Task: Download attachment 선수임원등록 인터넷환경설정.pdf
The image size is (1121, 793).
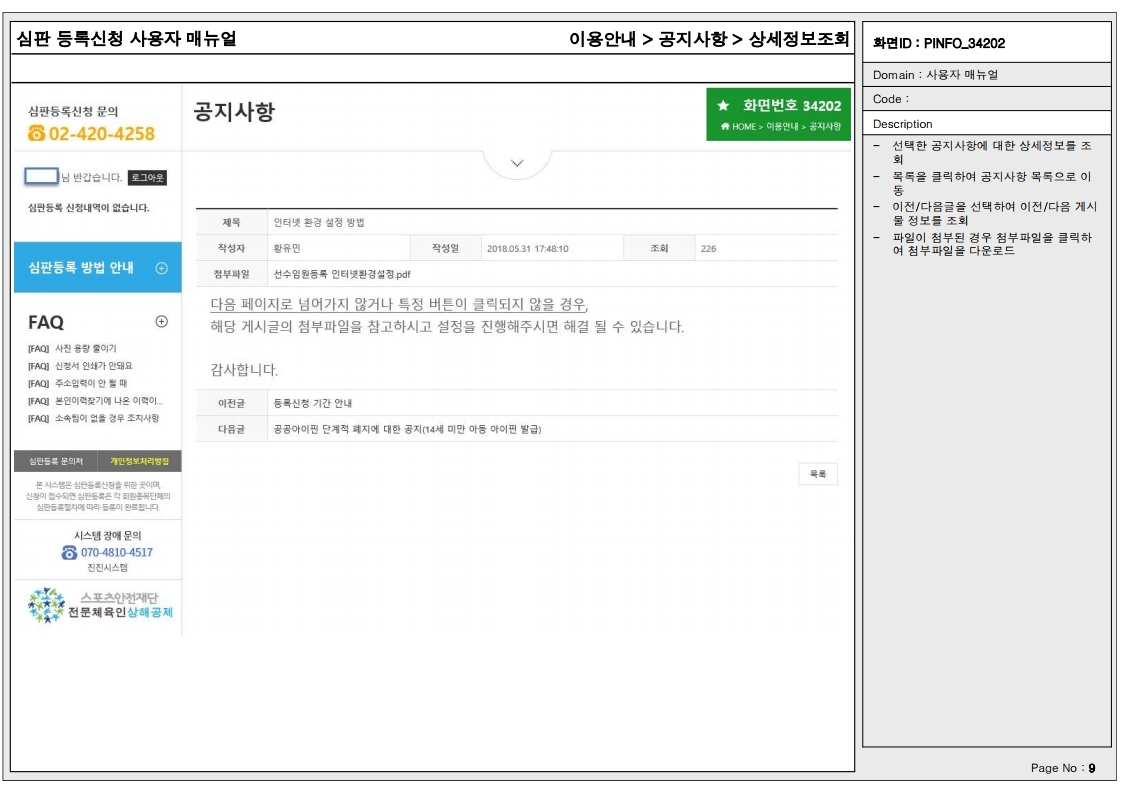Action: pos(341,273)
